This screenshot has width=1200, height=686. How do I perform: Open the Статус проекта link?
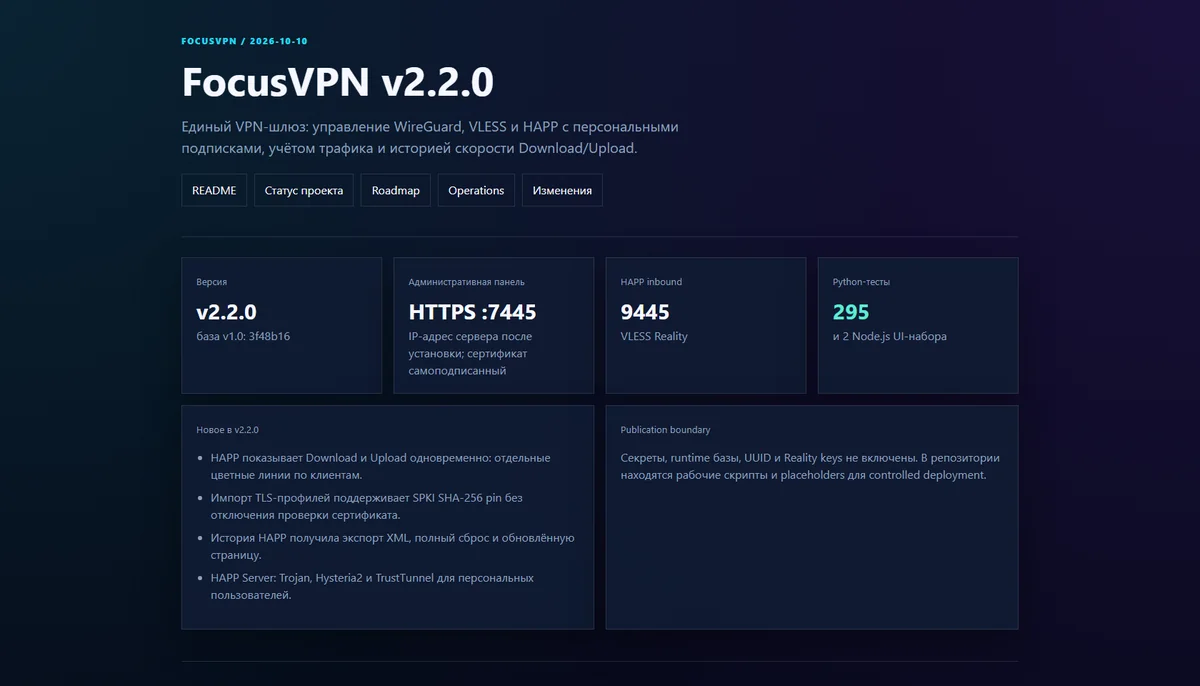(304, 190)
